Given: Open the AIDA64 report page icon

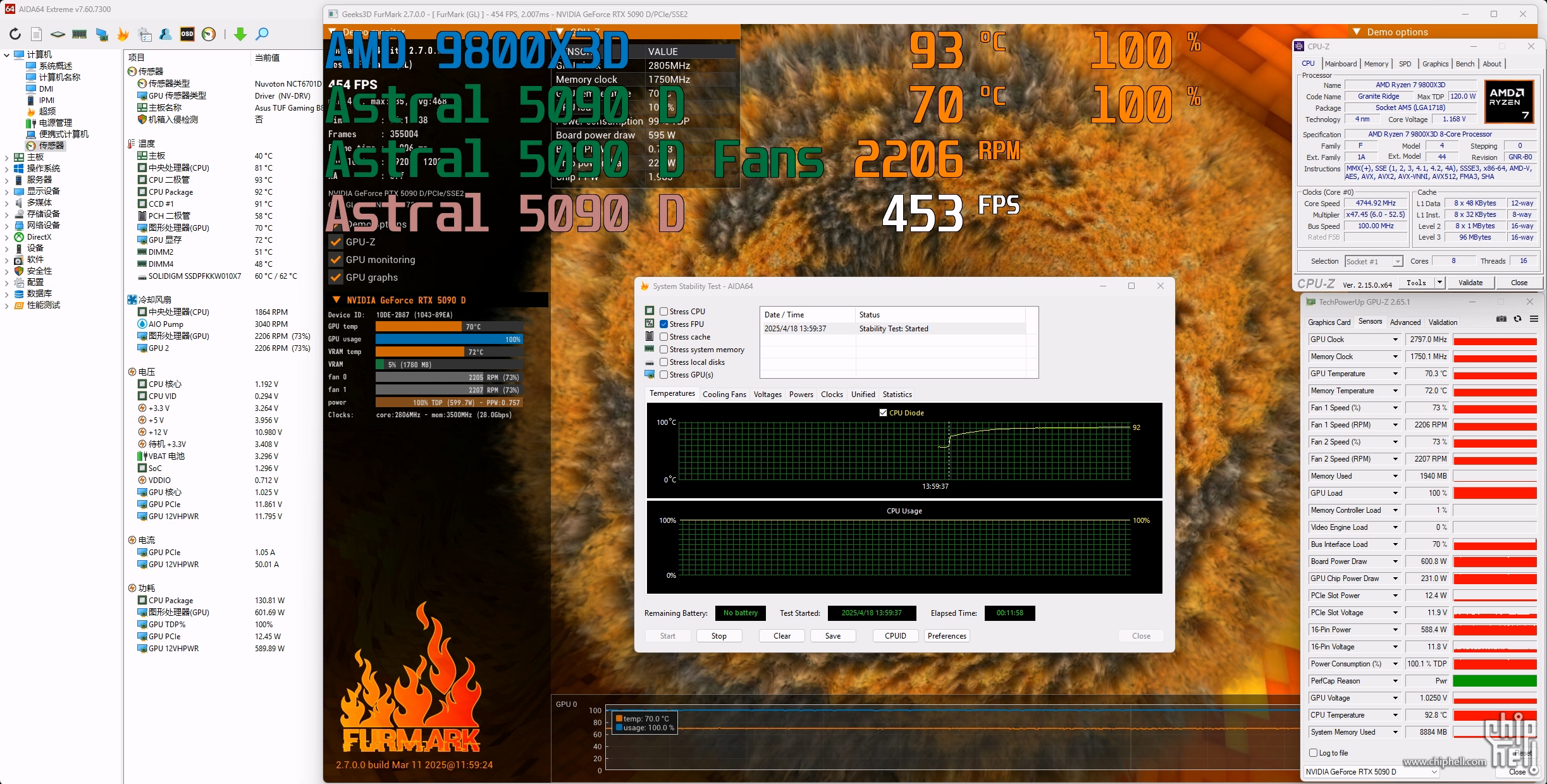Looking at the screenshot, I should click(x=37, y=34).
